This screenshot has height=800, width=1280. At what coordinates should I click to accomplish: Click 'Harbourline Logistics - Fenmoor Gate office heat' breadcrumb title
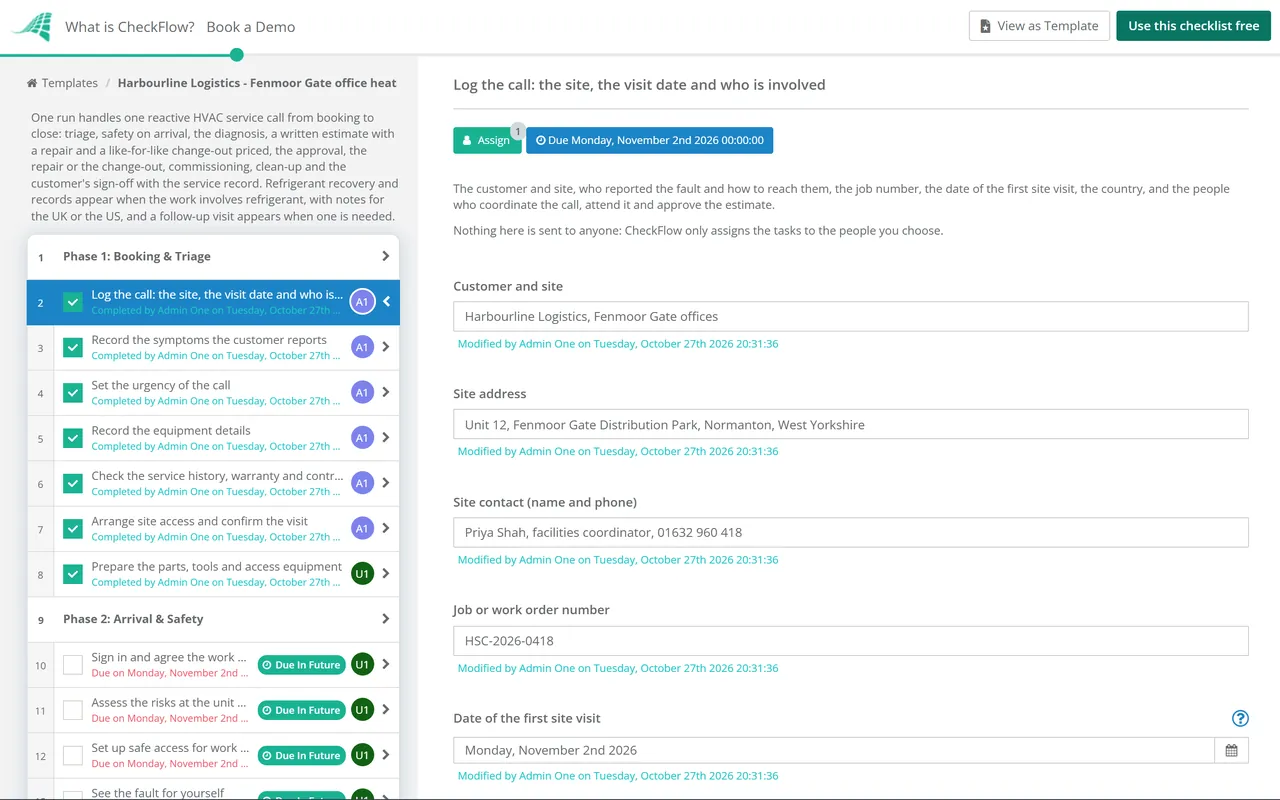point(257,83)
